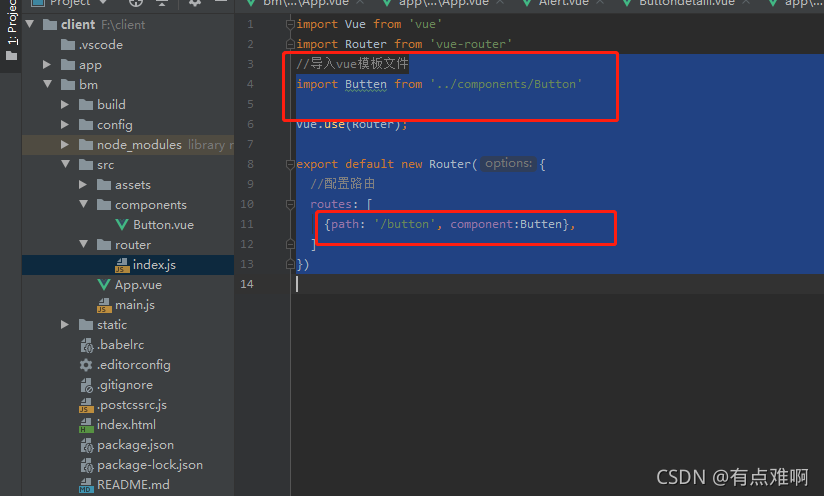Fold the export default block on line 8
This screenshot has height=496, width=824.
(290, 164)
